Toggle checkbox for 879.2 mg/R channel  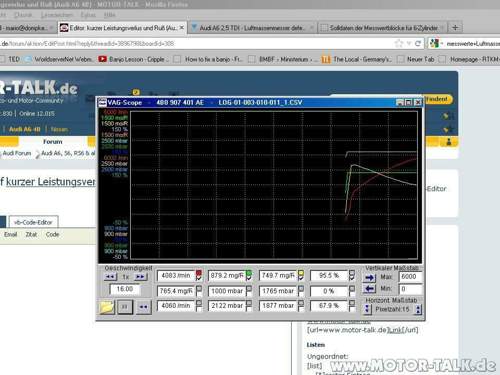[249, 279]
